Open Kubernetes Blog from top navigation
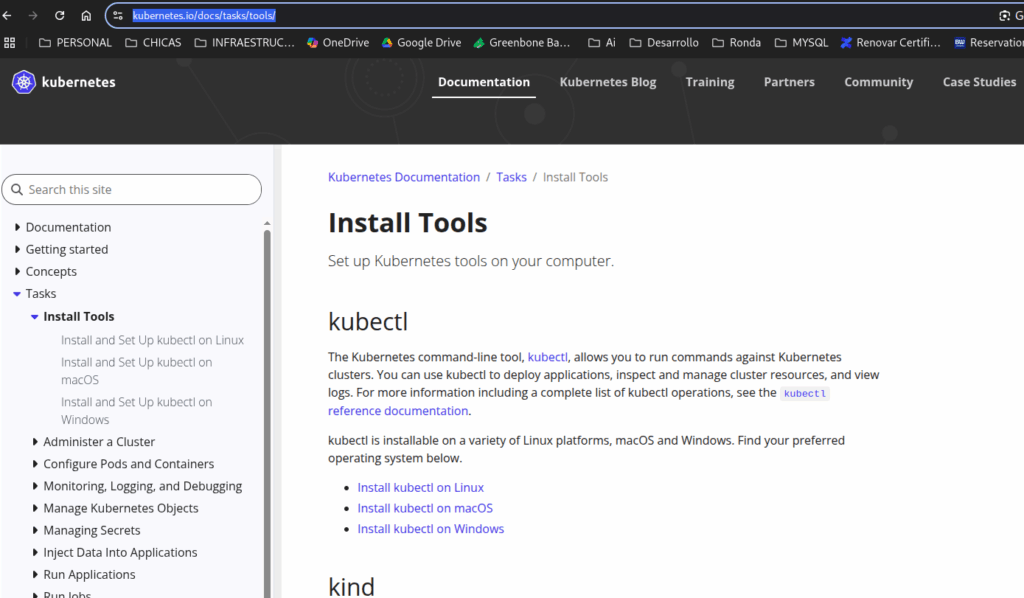 tap(608, 82)
